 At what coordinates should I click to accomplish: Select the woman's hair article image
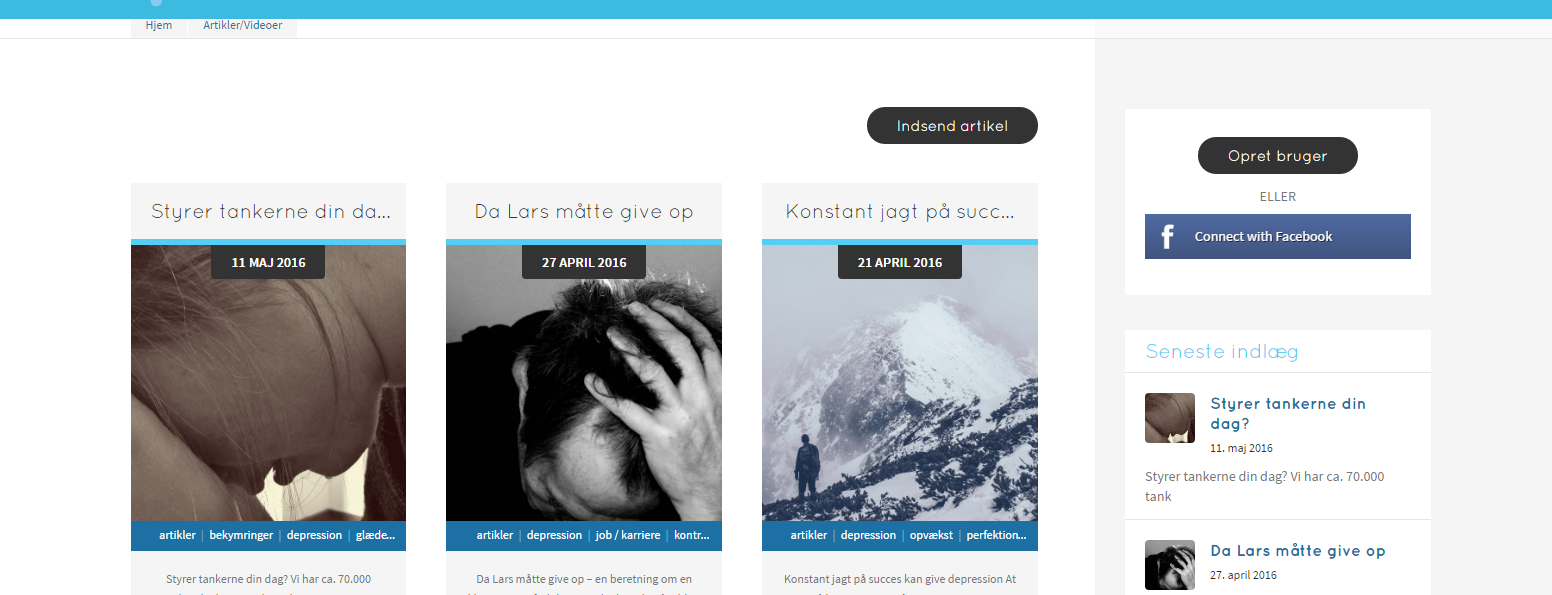[x=268, y=383]
